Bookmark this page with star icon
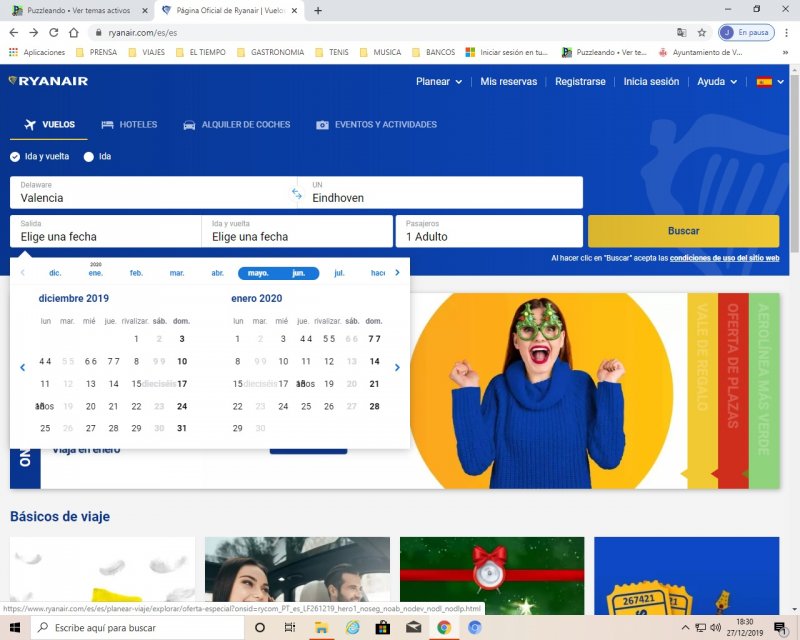Screen dimensions: 800x640 click(x=702, y=32)
